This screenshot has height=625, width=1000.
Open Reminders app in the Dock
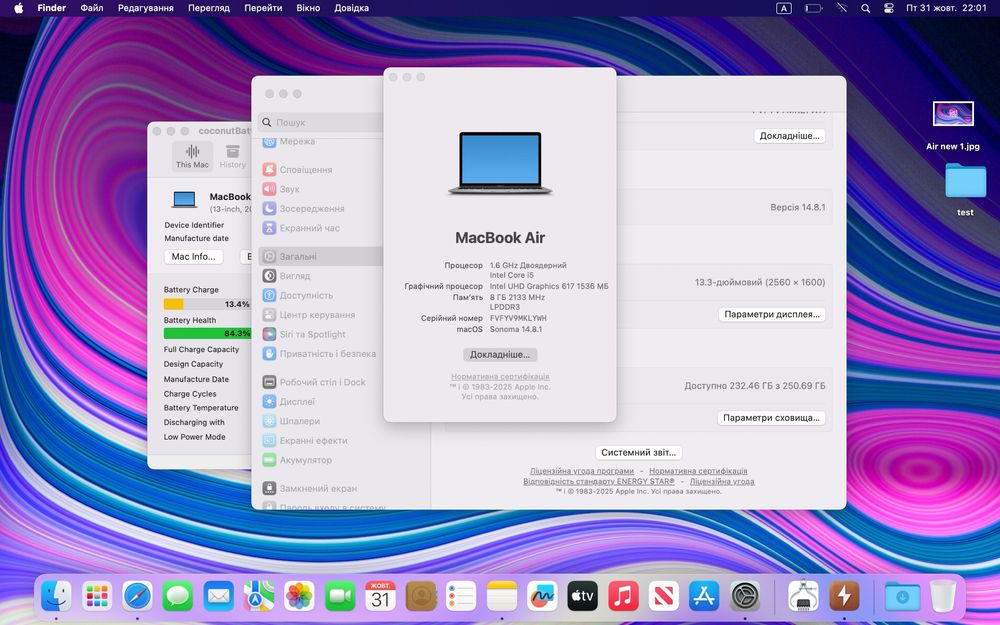tap(461, 596)
